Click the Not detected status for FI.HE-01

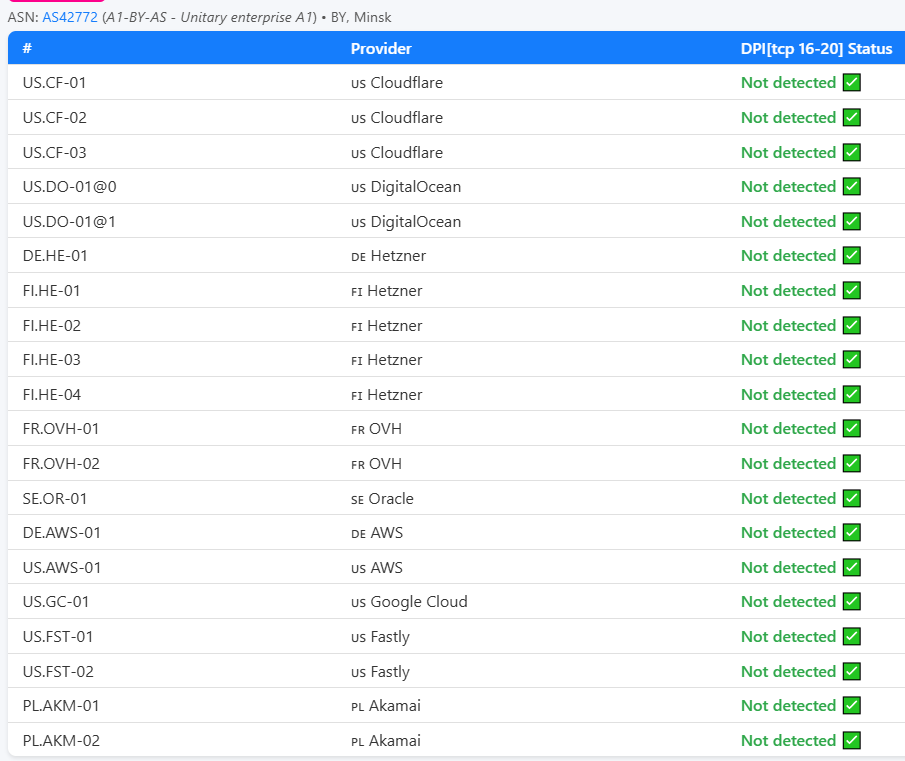click(x=788, y=291)
